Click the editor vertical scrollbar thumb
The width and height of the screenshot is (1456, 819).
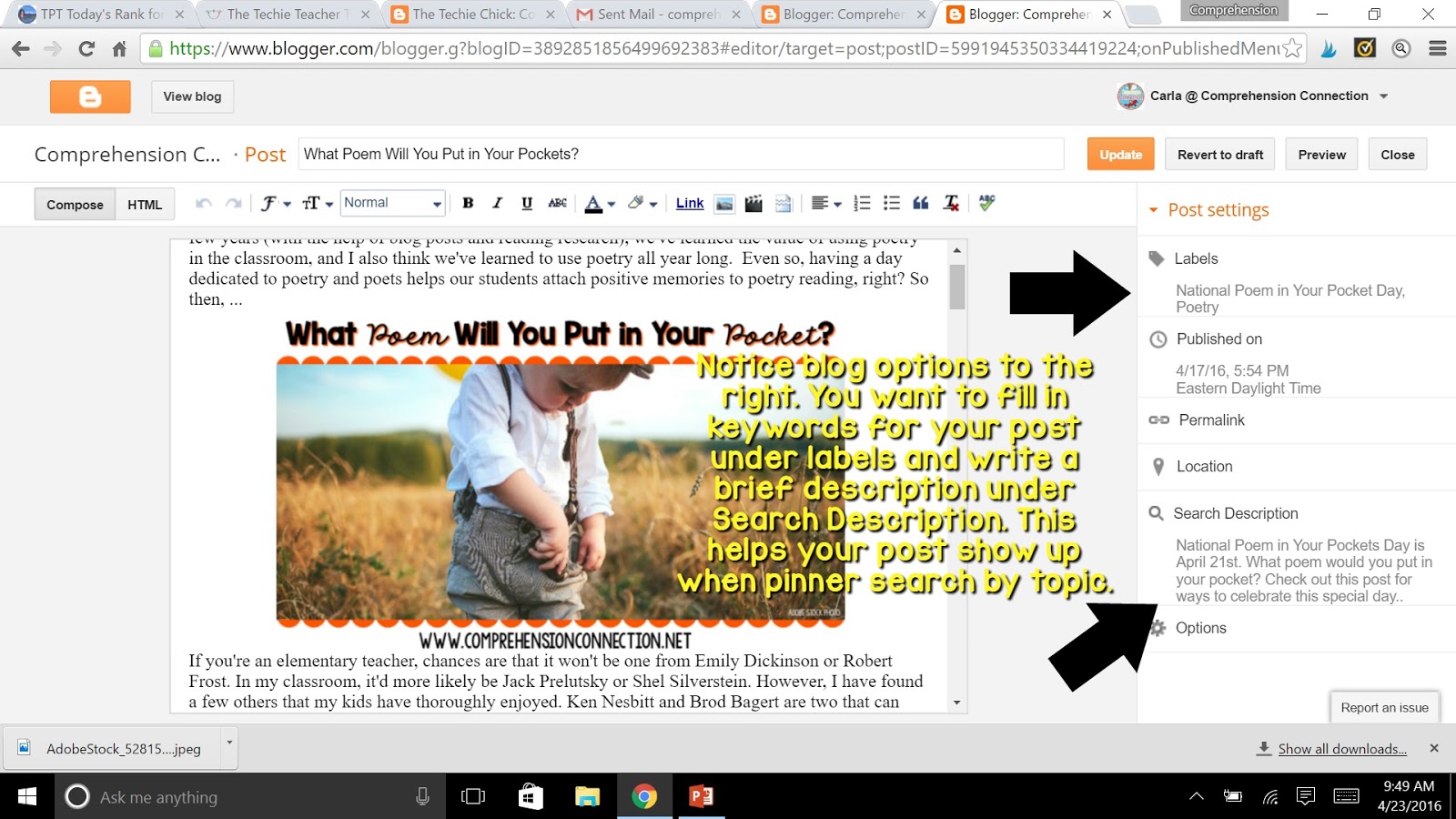click(956, 287)
